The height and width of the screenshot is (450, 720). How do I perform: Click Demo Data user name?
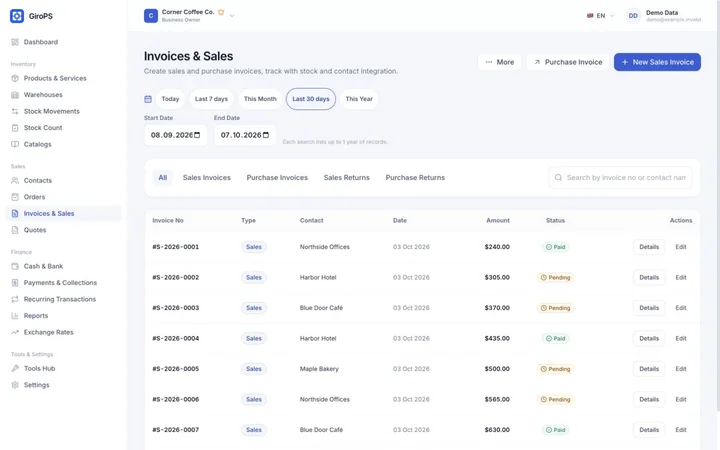pos(662,13)
